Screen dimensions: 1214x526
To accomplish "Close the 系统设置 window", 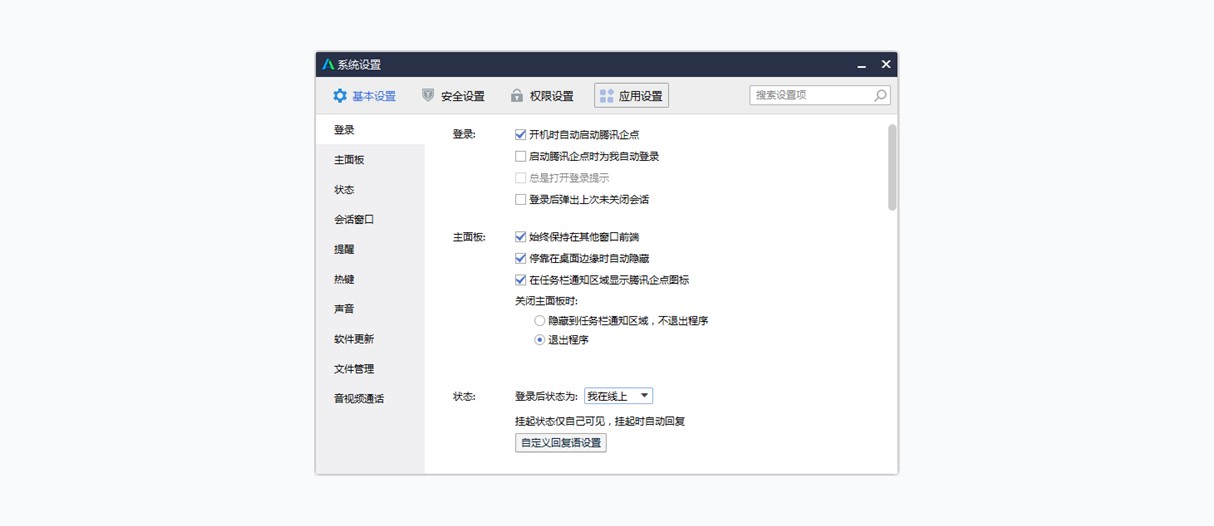I will pyautogui.click(x=886, y=65).
